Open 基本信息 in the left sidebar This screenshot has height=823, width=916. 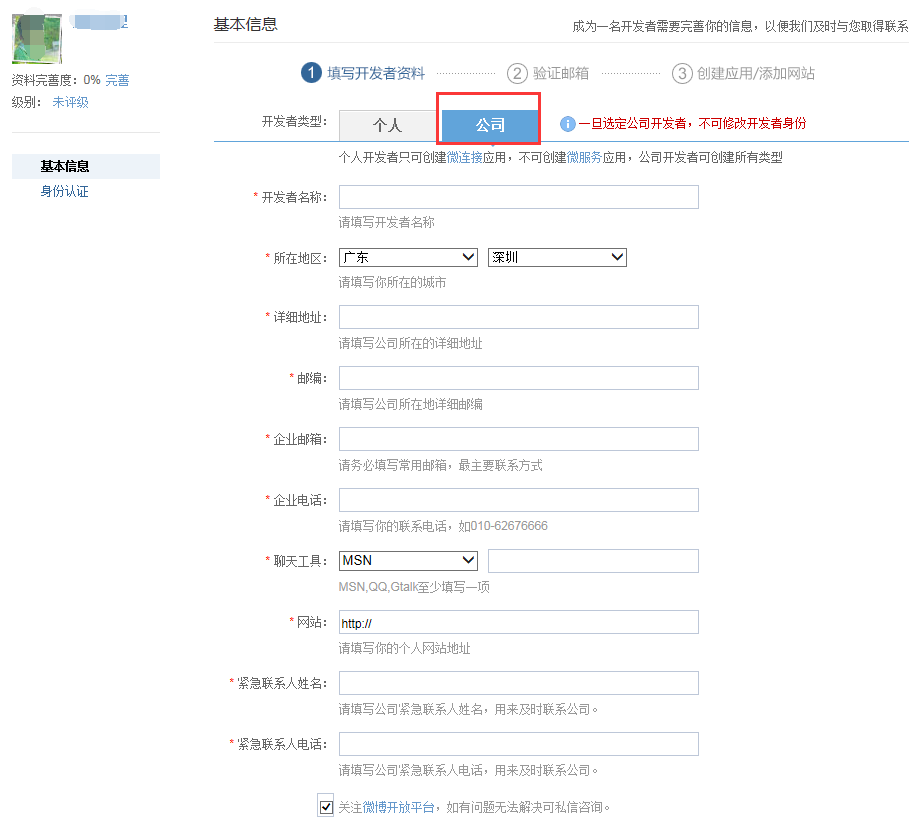pyautogui.click(x=65, y=166)
